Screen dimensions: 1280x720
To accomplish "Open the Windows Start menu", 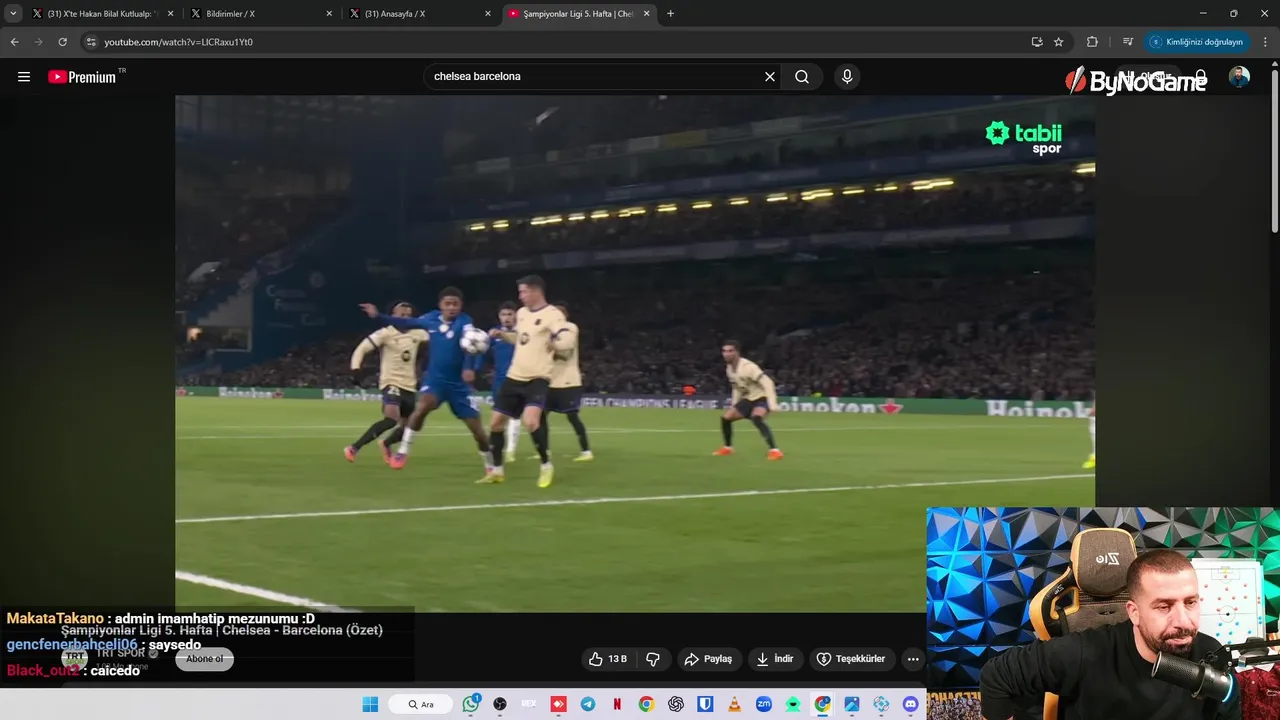I will coord(370,704).
